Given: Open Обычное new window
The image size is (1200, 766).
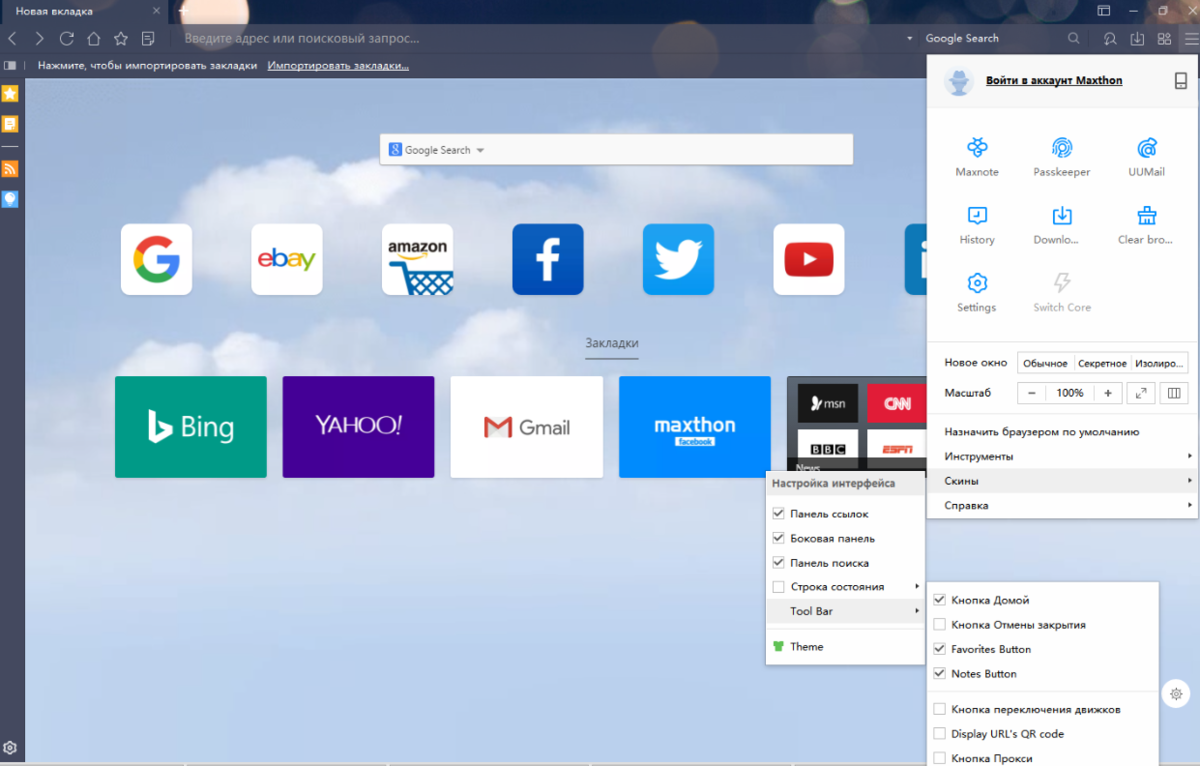Looking at the screenshot, I should (x=1045, y=363).
